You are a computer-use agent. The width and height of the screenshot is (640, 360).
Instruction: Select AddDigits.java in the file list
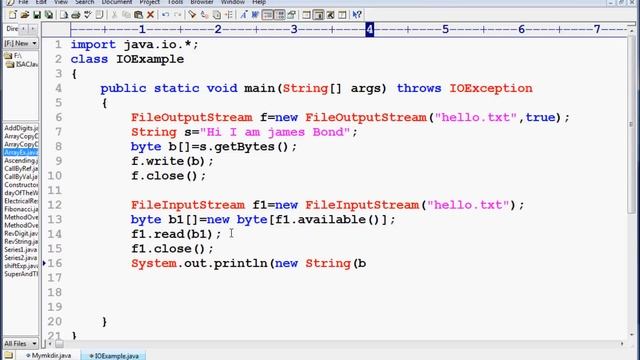pos(21,128)
